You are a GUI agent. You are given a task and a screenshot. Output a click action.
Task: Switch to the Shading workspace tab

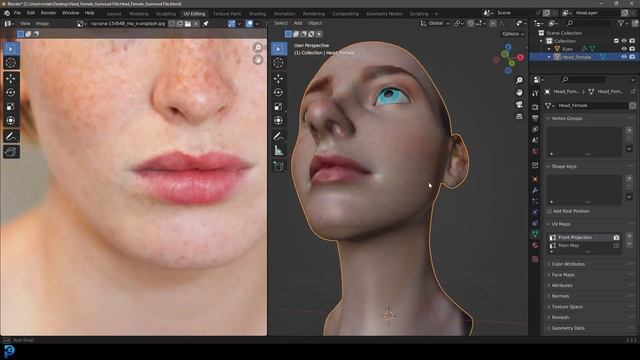pyautogui.click(x=257, y=14)
